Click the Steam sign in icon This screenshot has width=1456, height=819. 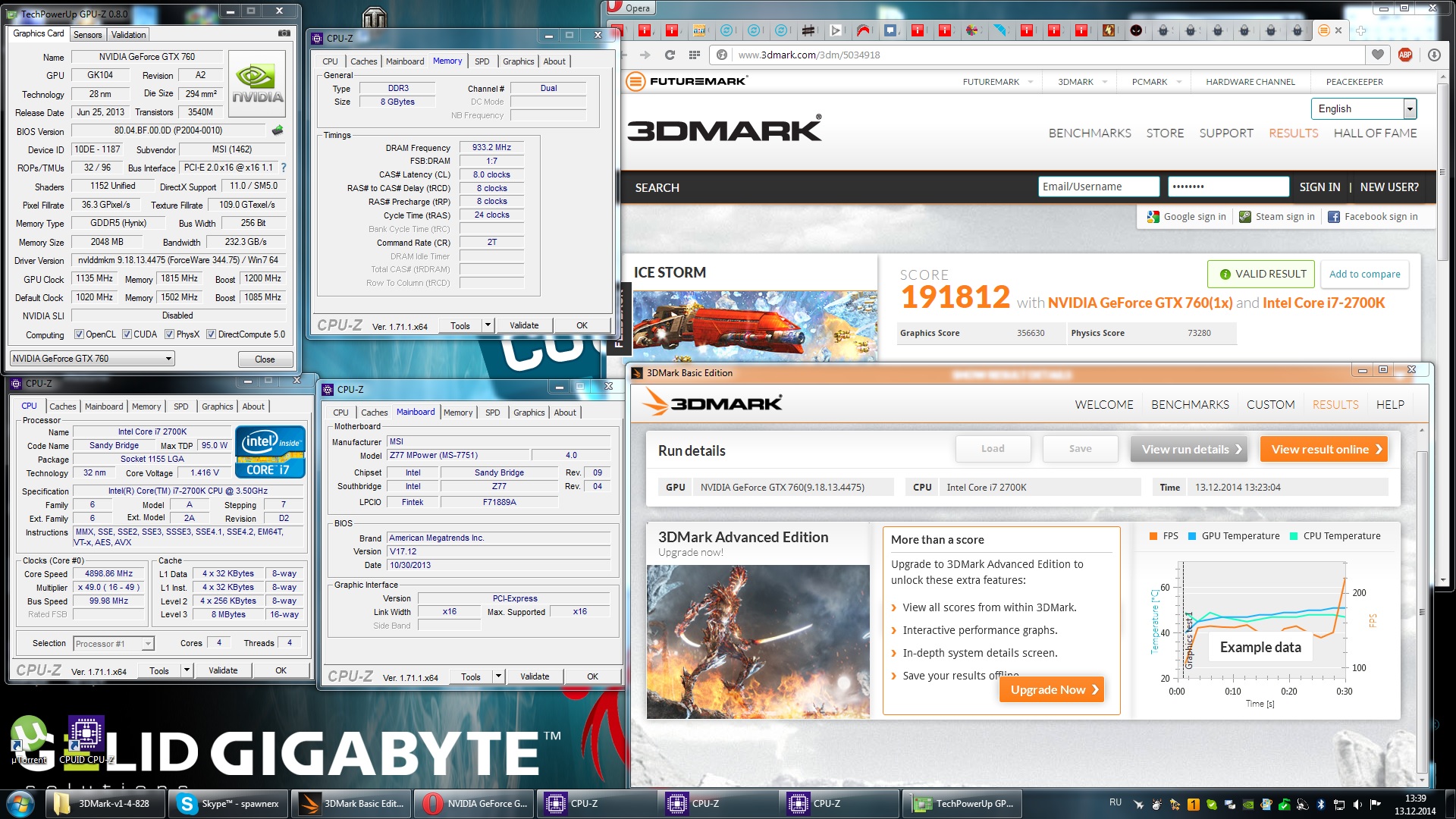(1244, 217)
